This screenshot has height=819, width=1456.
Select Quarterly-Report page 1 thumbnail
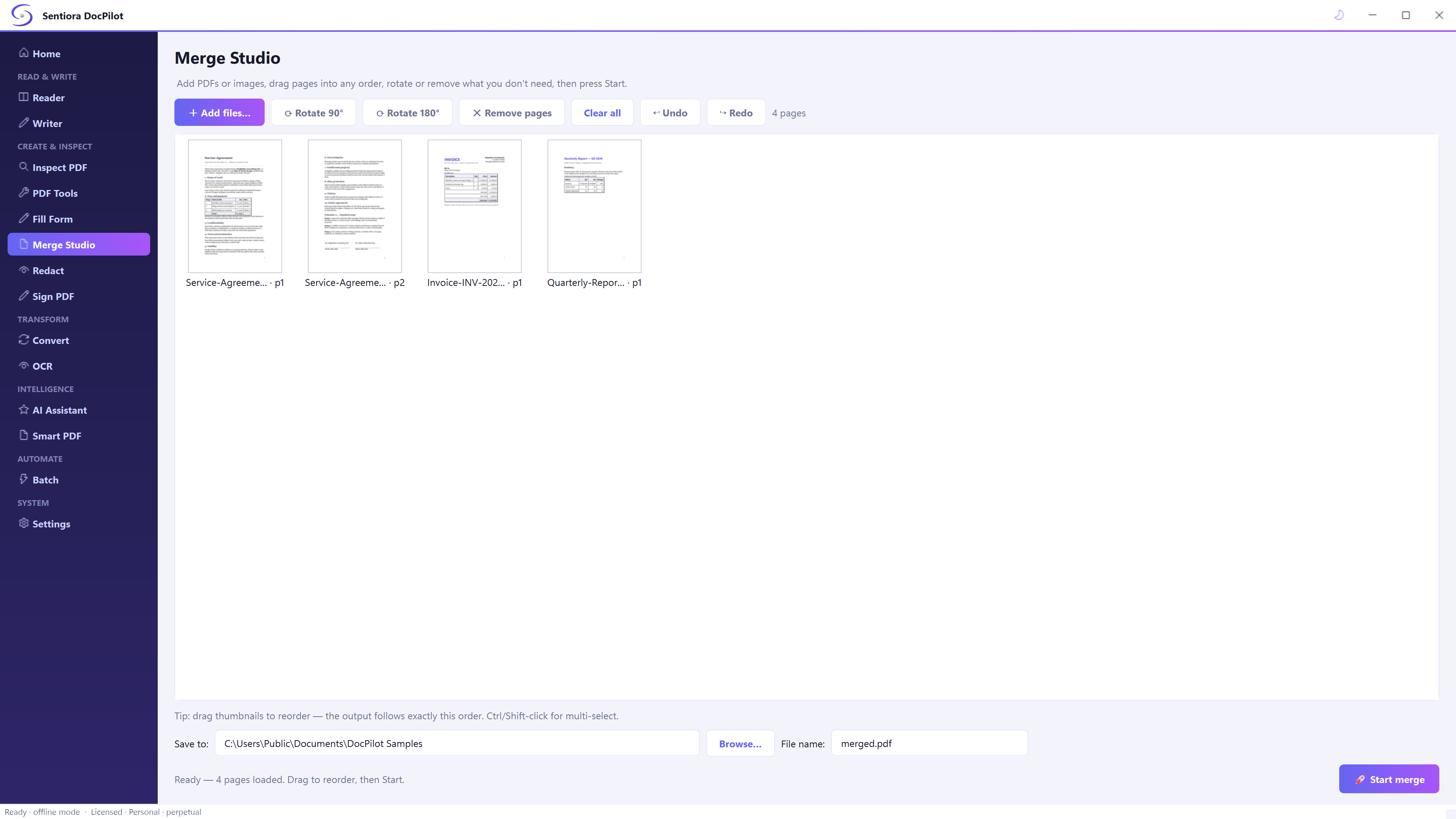pos(595,206)
